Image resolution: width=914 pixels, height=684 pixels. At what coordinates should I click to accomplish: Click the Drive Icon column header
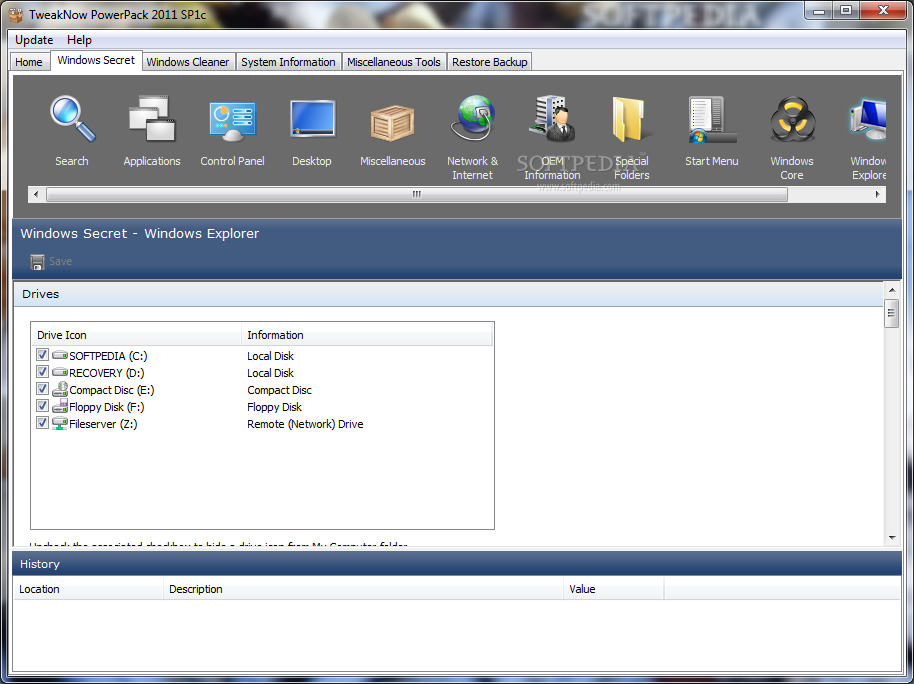(x=136, y=335)
